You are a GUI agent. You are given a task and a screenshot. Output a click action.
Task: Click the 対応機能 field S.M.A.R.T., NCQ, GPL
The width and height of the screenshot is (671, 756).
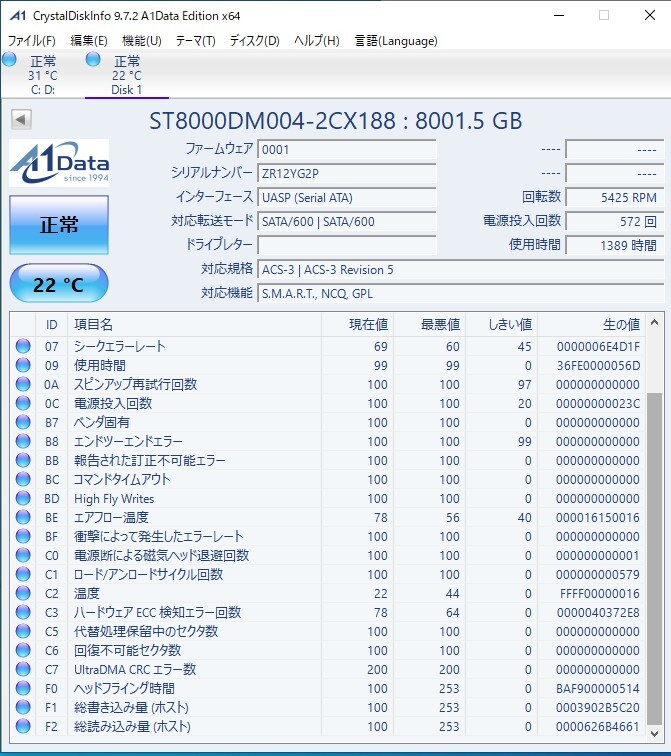point(461,294)
